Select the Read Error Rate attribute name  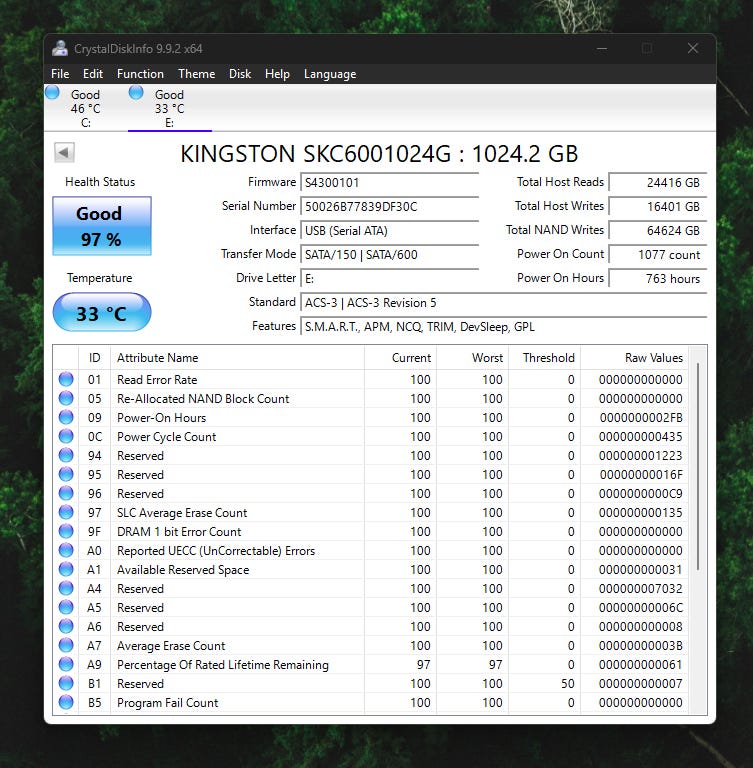pyautogui.click(x=157, y=380)
